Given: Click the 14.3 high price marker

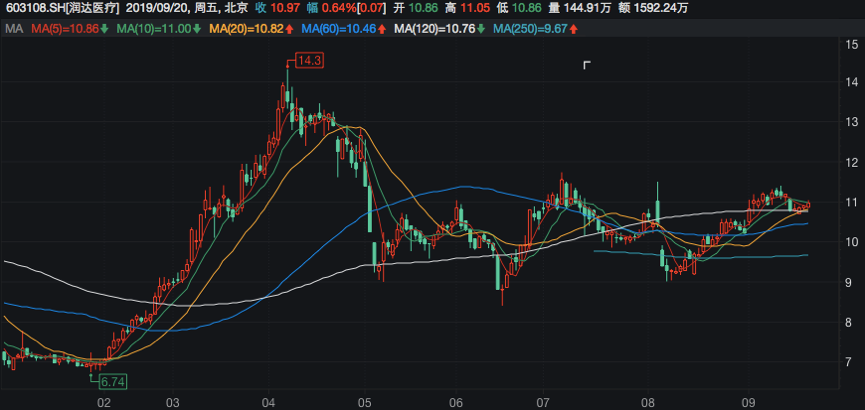Looking at the screenshot, I should (309, 61).
